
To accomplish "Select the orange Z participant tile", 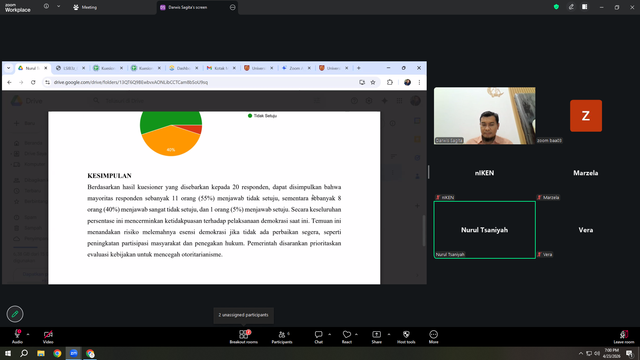I will [x=586, y=116].
